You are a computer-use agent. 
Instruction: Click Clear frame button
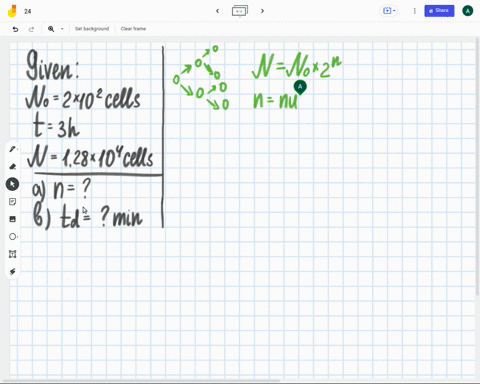pyautogui.click(x=133, y=29)
